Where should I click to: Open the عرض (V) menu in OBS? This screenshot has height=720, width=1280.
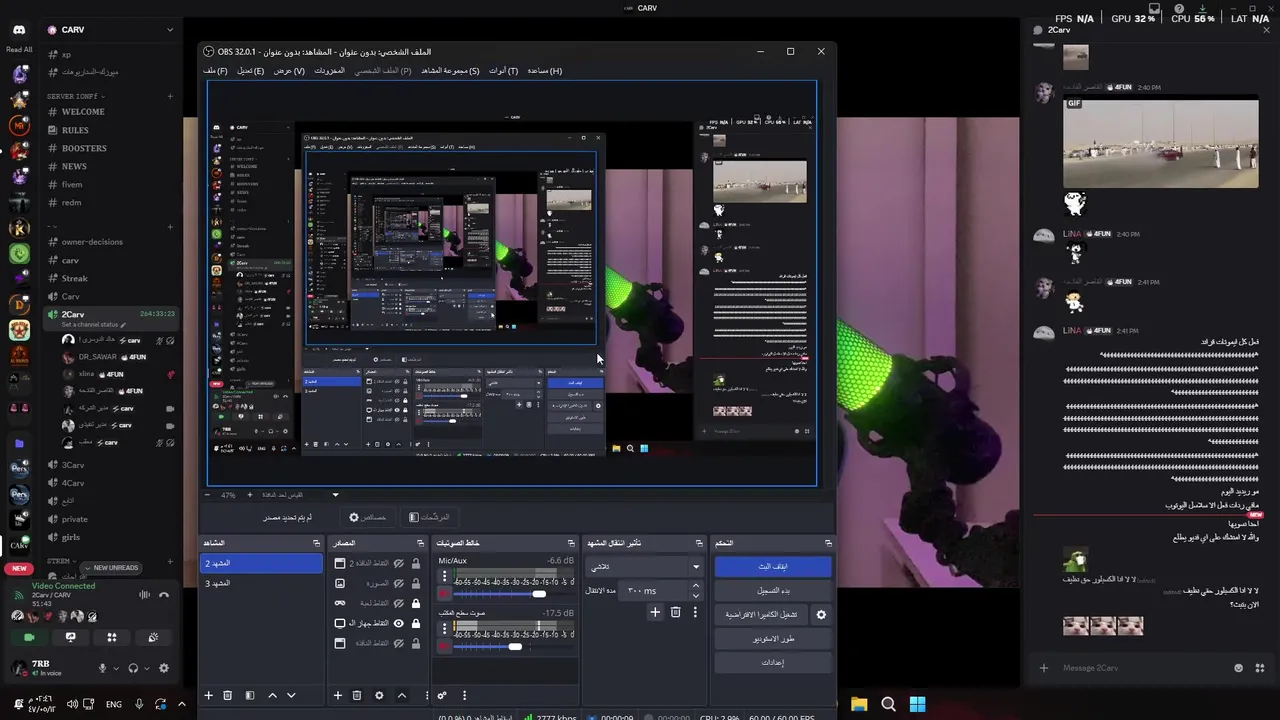[289, 71]
